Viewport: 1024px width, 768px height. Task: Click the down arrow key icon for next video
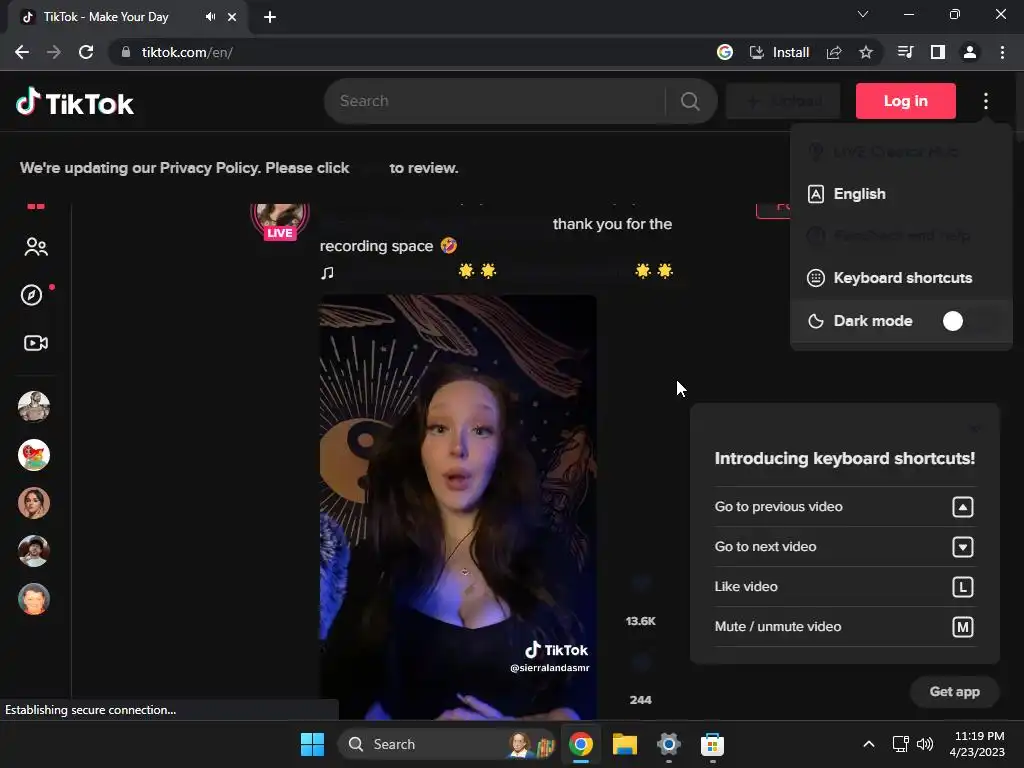pos(963,547)
